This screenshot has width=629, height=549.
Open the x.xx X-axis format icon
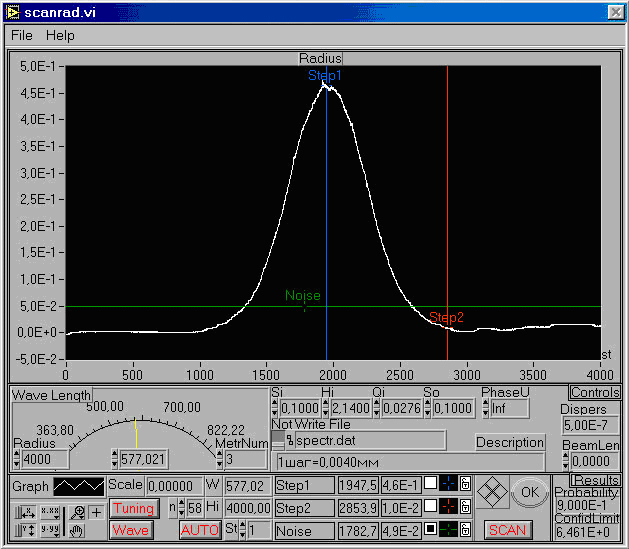50,512
